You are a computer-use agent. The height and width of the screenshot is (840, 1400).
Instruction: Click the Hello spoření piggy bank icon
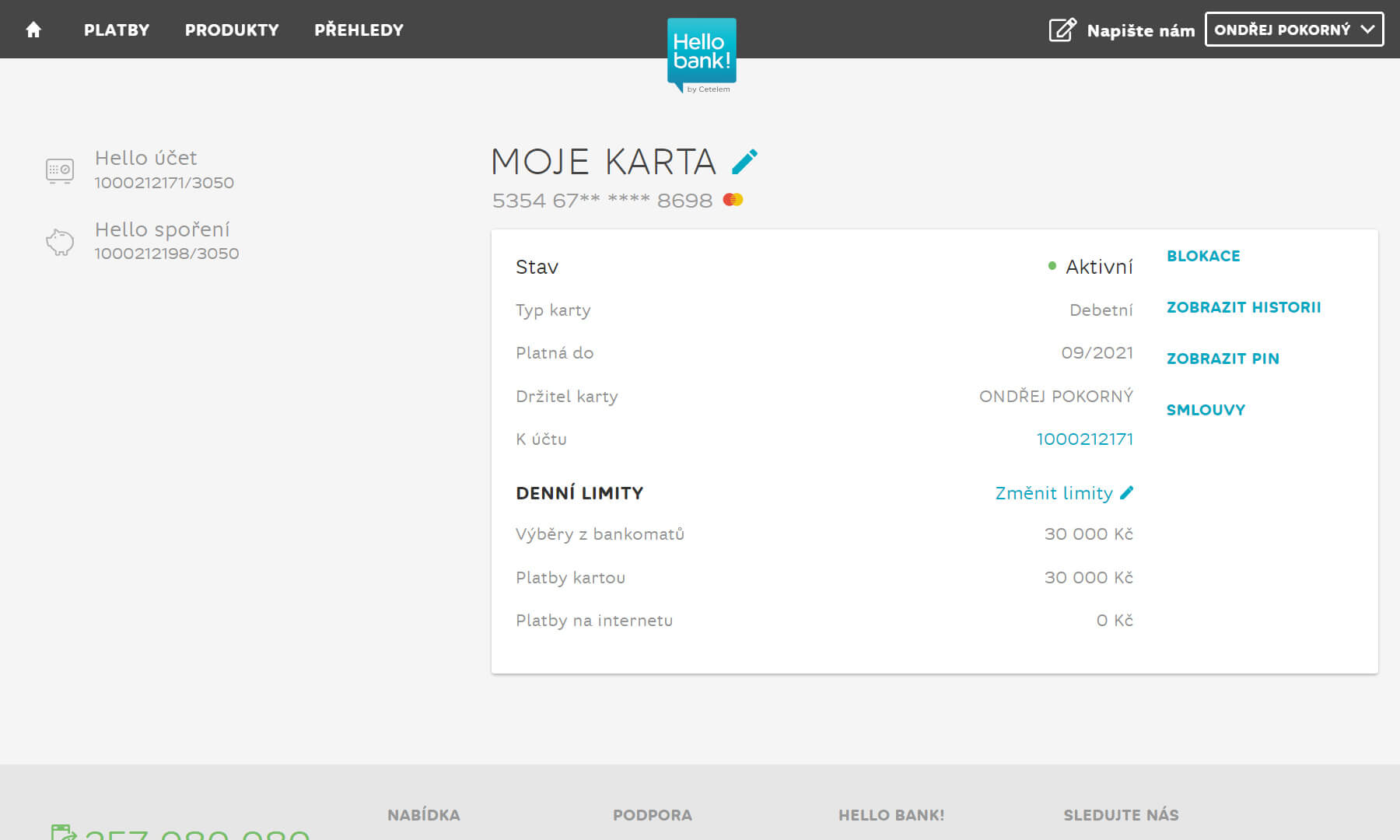[x=60, y=242]
